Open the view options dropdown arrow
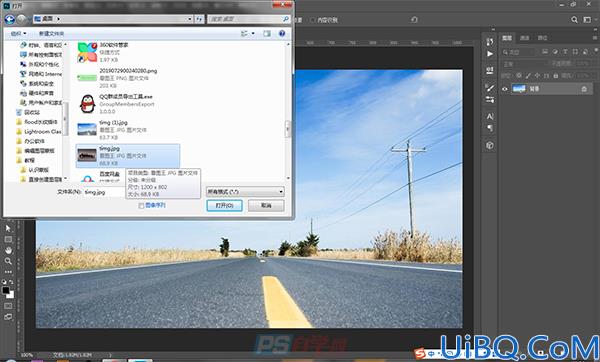Image resolution: width=600 pixels, height=362 pixels. click(253, 34)
